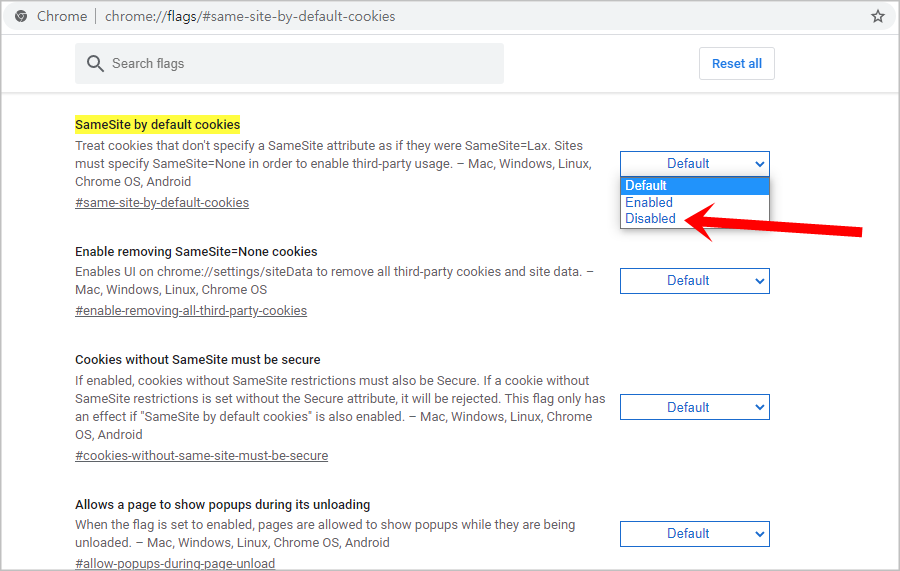Click the bookmark star icon
Image resolution: width=900 pixels, height=571 pixels.
[x=878, y=16]
